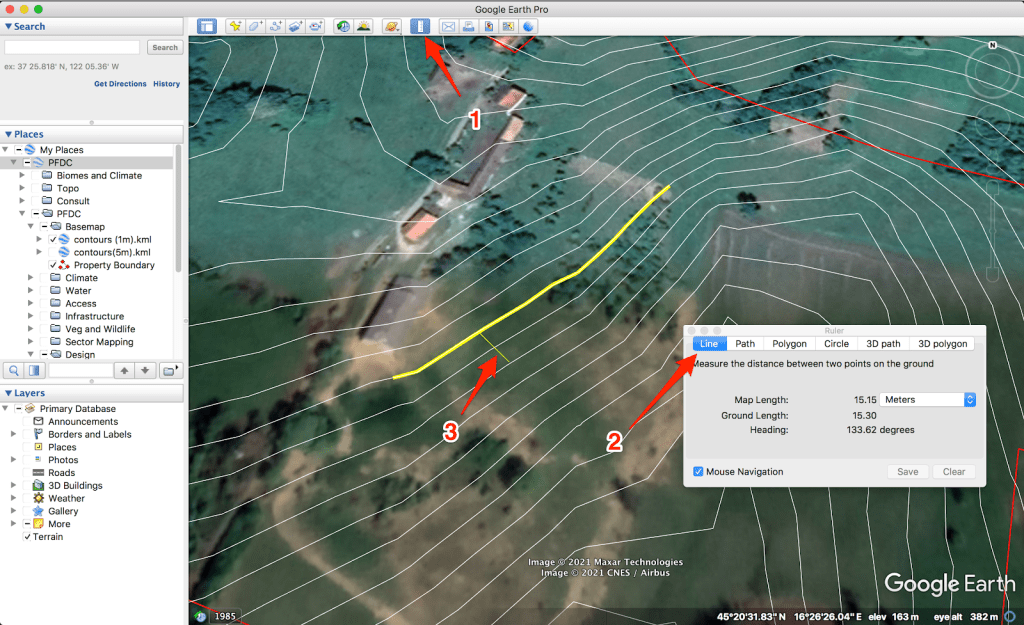1024x625 pixels.
Task: Open the planet switcher toolbar icon
Action: point(391,26)
